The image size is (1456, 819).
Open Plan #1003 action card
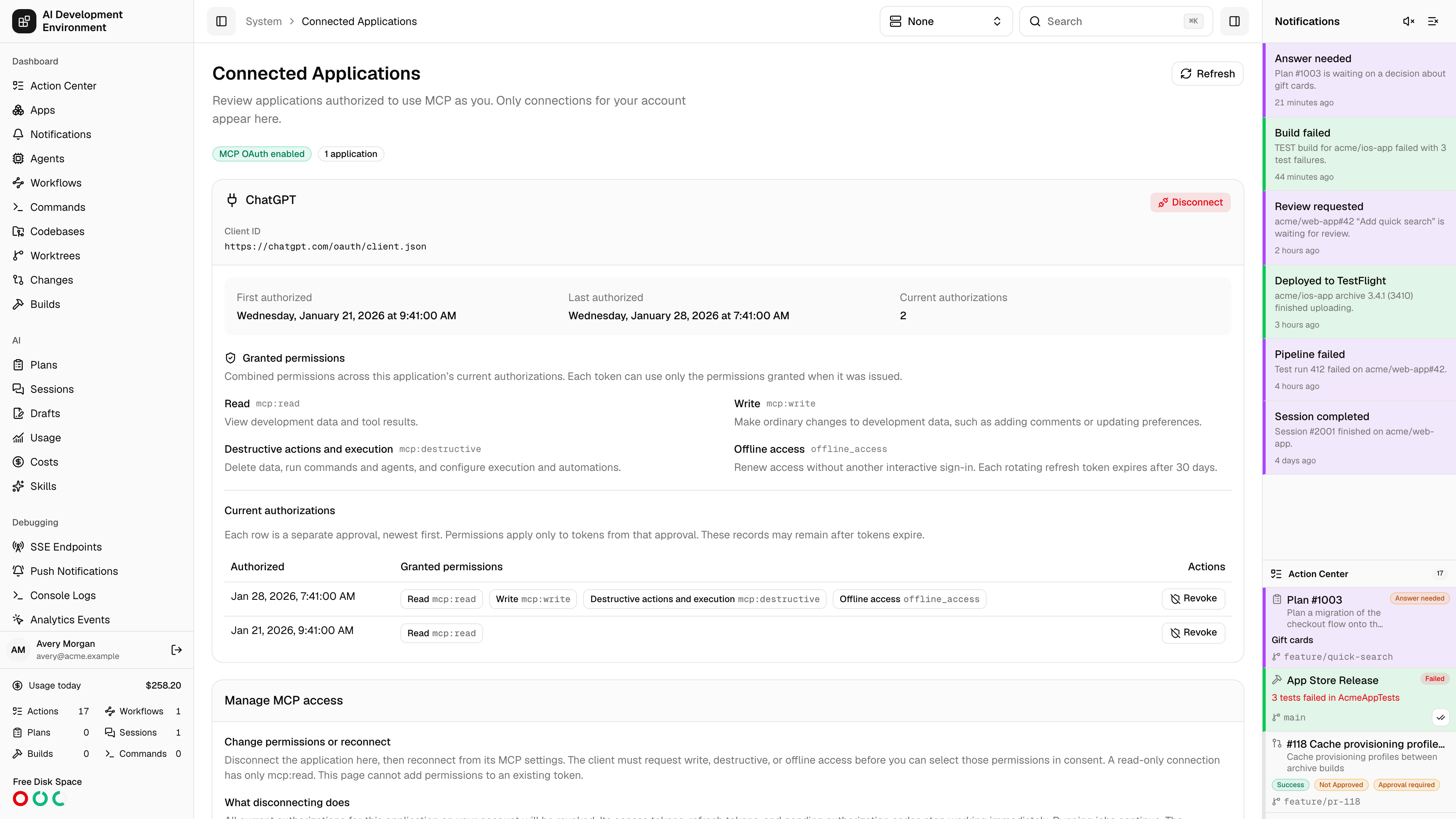coord(1359,628)
